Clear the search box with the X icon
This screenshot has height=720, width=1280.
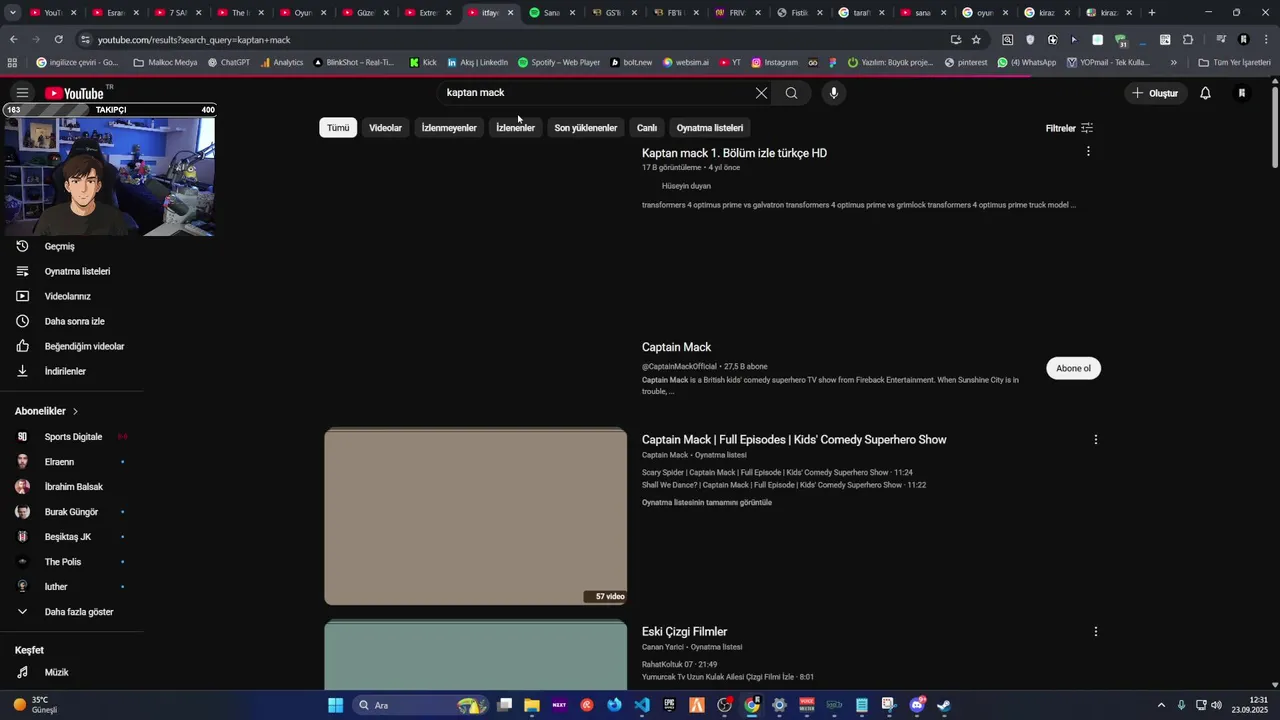click(x=761, y=93)
